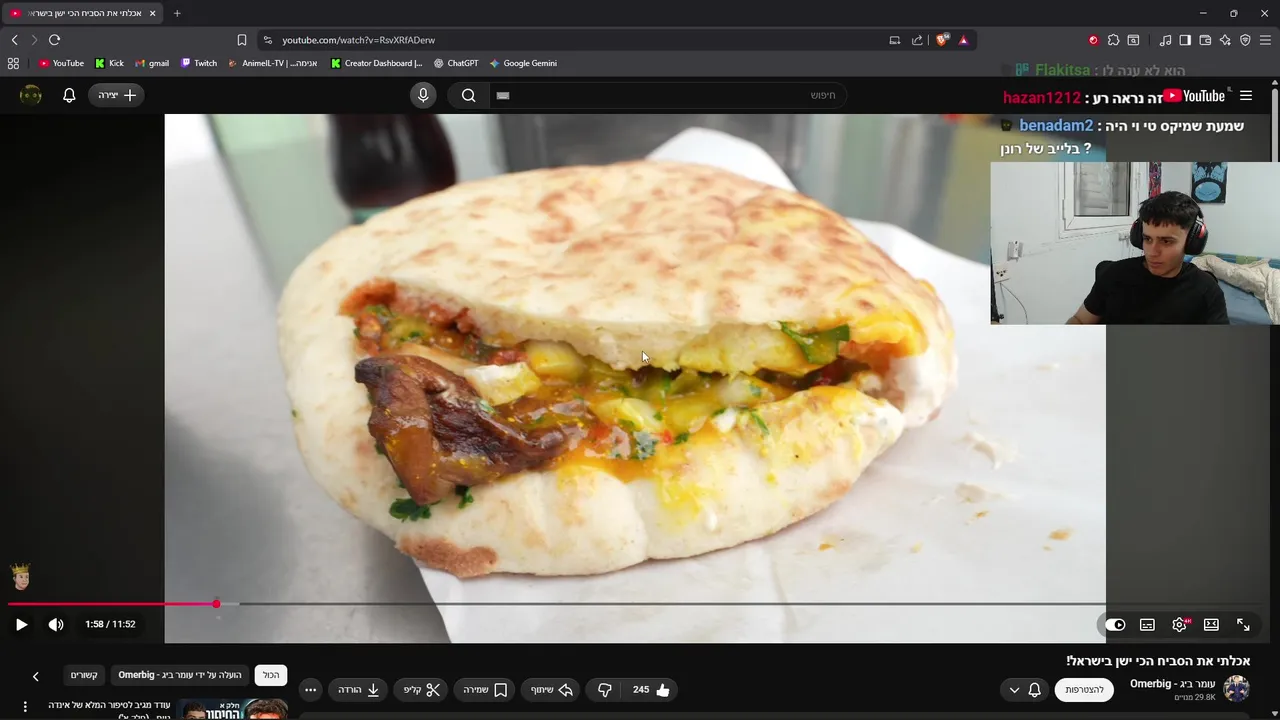Open the Twitch bookmark
Screen dimensions: 1280x720
(199, 63)
